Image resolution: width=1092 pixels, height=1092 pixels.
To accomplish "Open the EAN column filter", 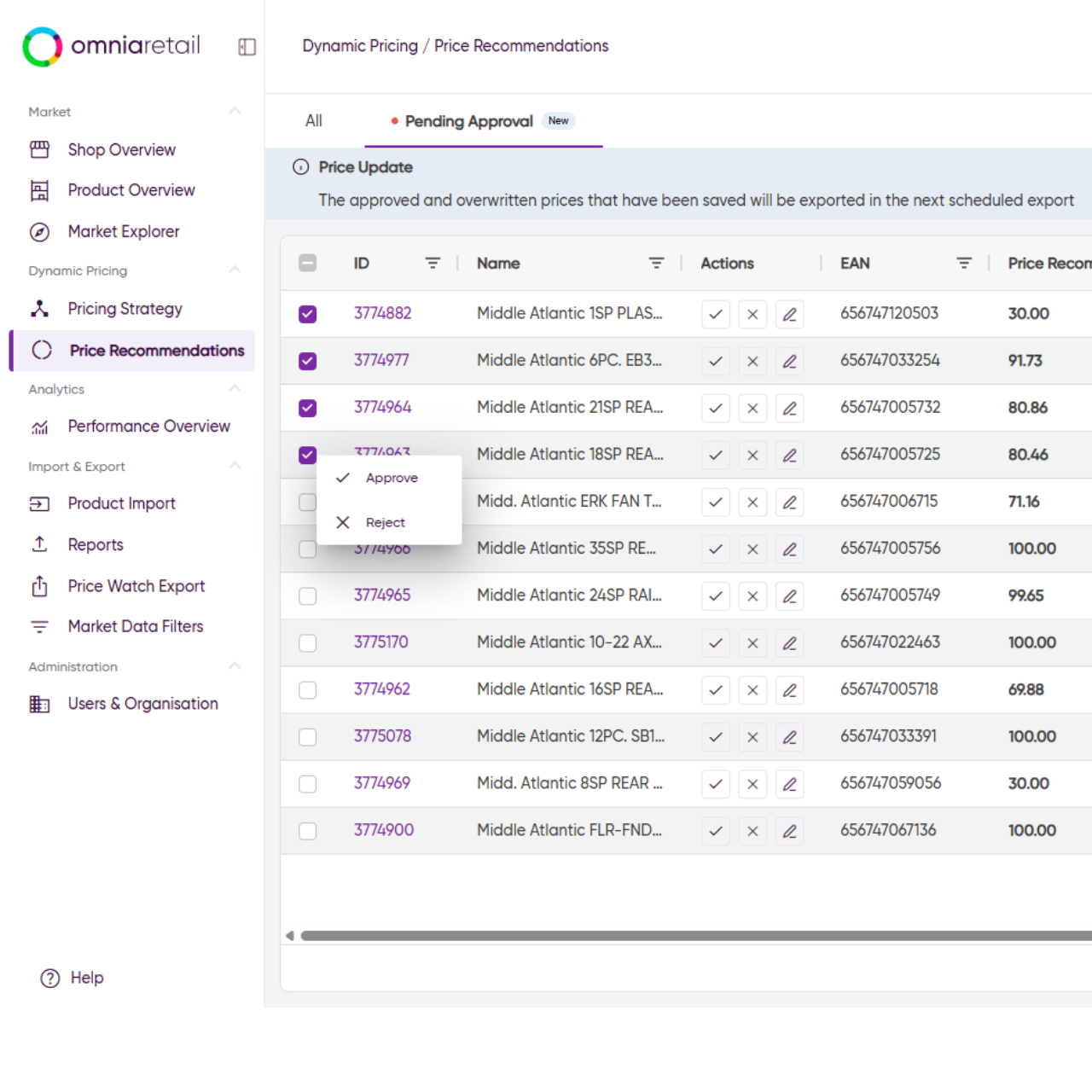I will coord(964,263).
